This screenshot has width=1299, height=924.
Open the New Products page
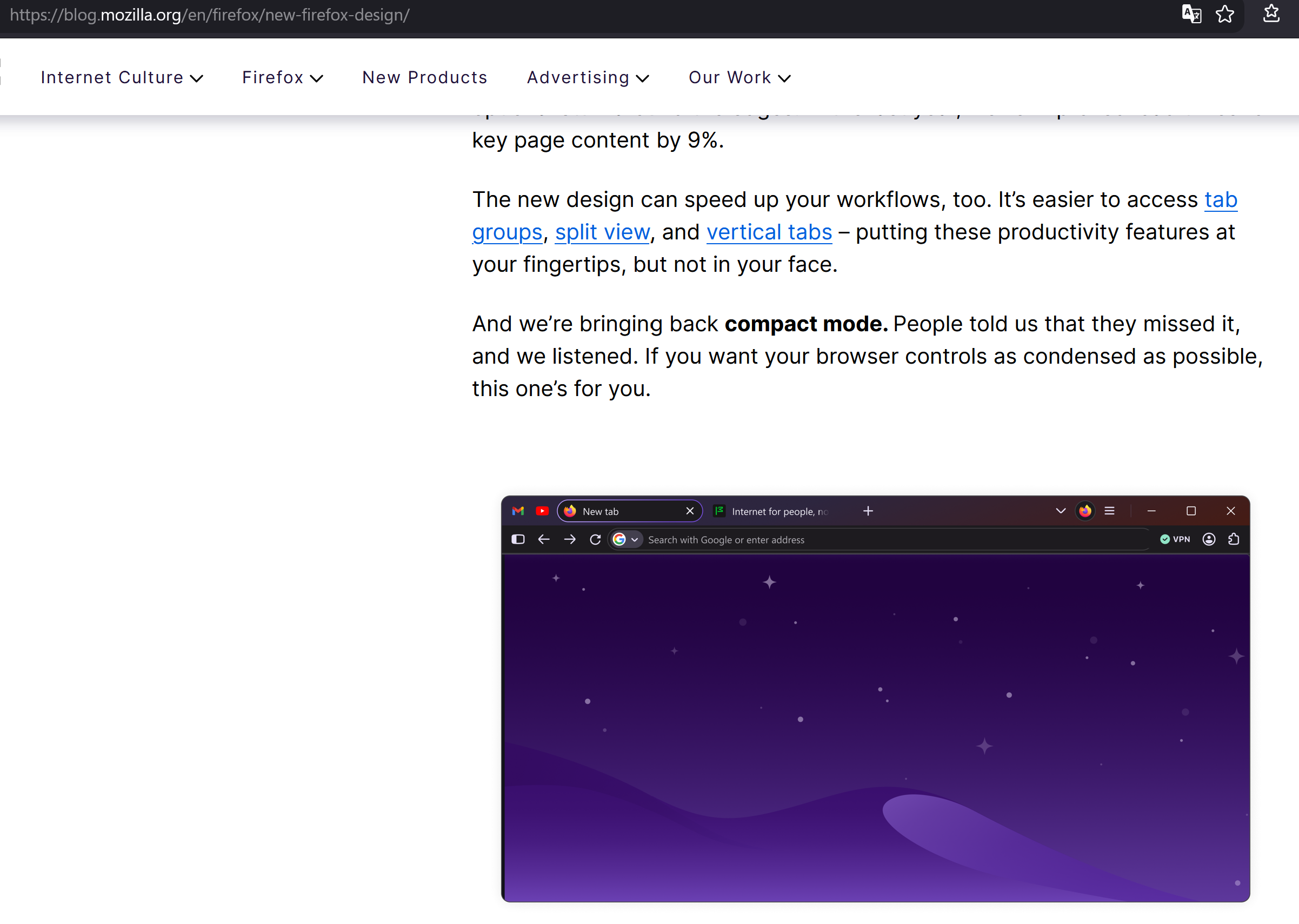[x=425, y=77]
